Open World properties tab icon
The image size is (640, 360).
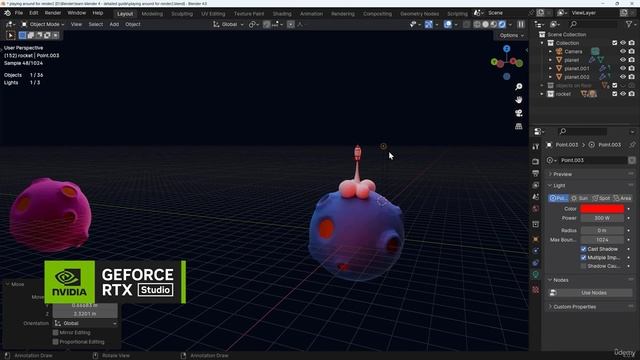tap(536, 209)
